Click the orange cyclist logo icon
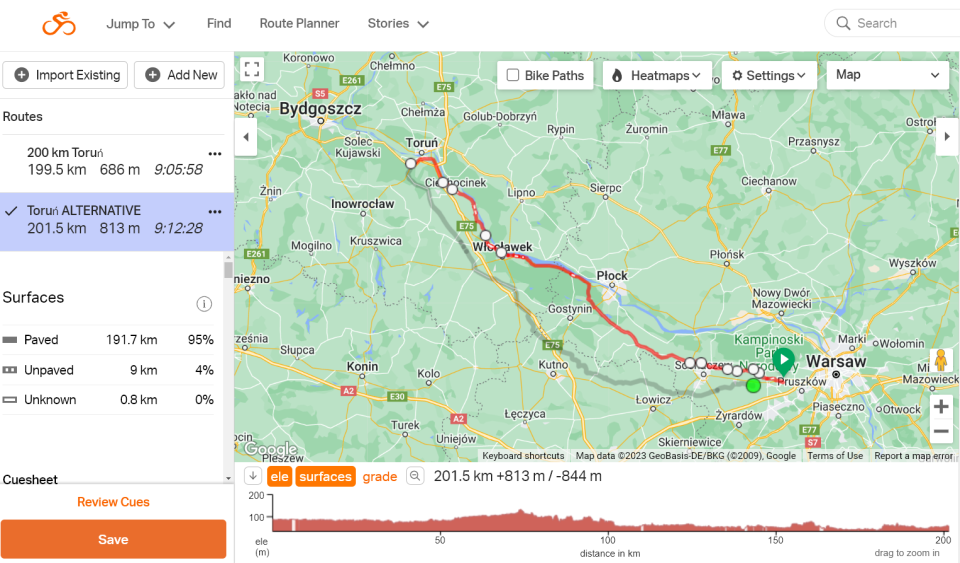960x563 pixels. (59, 24)
